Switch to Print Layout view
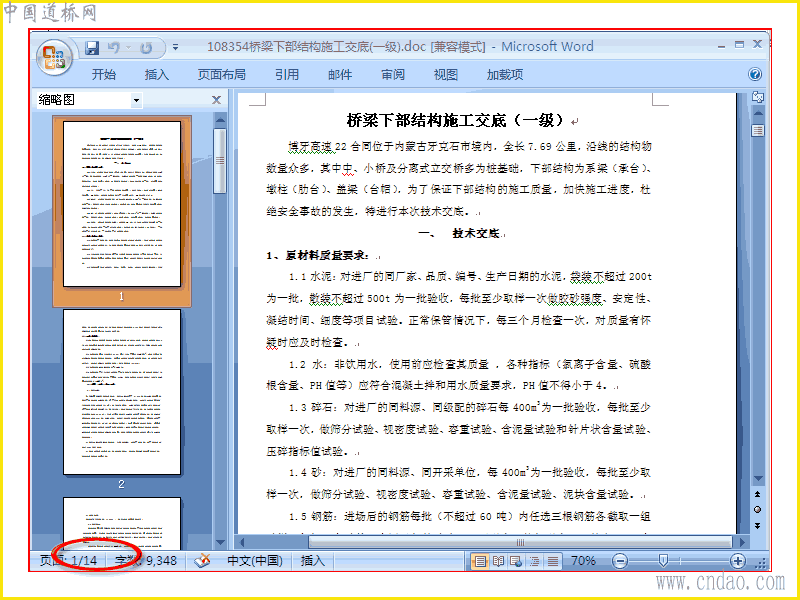The width and height of the screenshot is (800, 600). 480,561
